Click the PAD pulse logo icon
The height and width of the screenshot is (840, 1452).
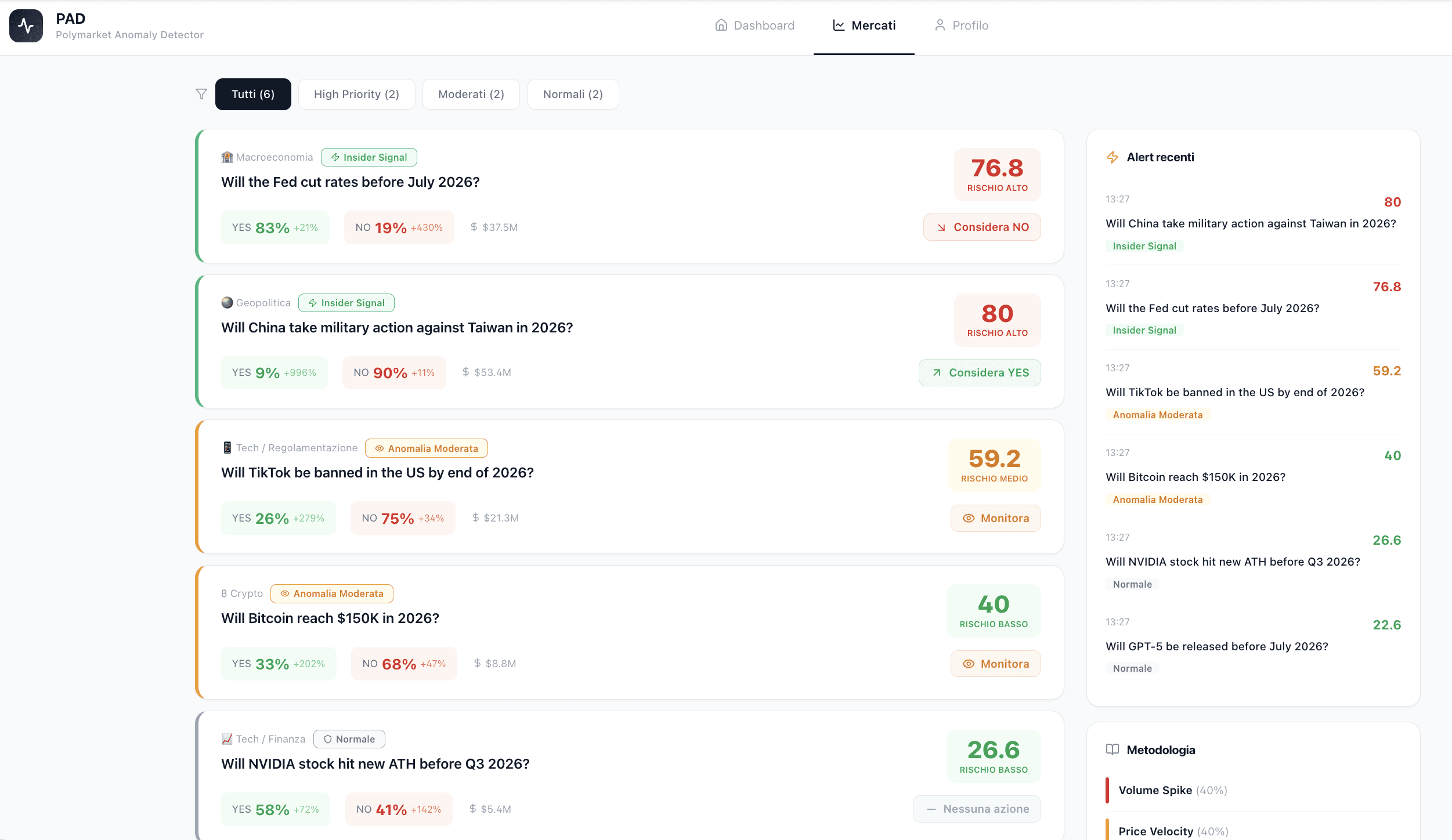tap(26, 25)
